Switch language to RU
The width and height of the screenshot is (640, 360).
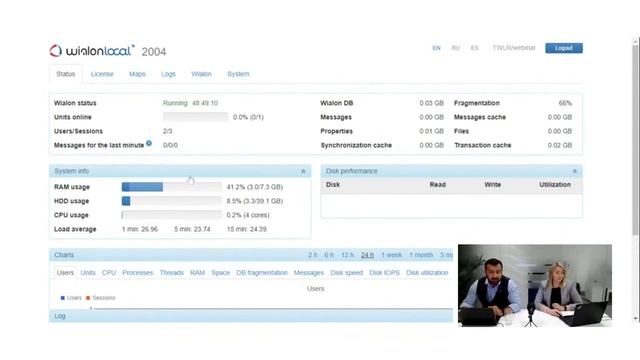click(x=456, y=48)
